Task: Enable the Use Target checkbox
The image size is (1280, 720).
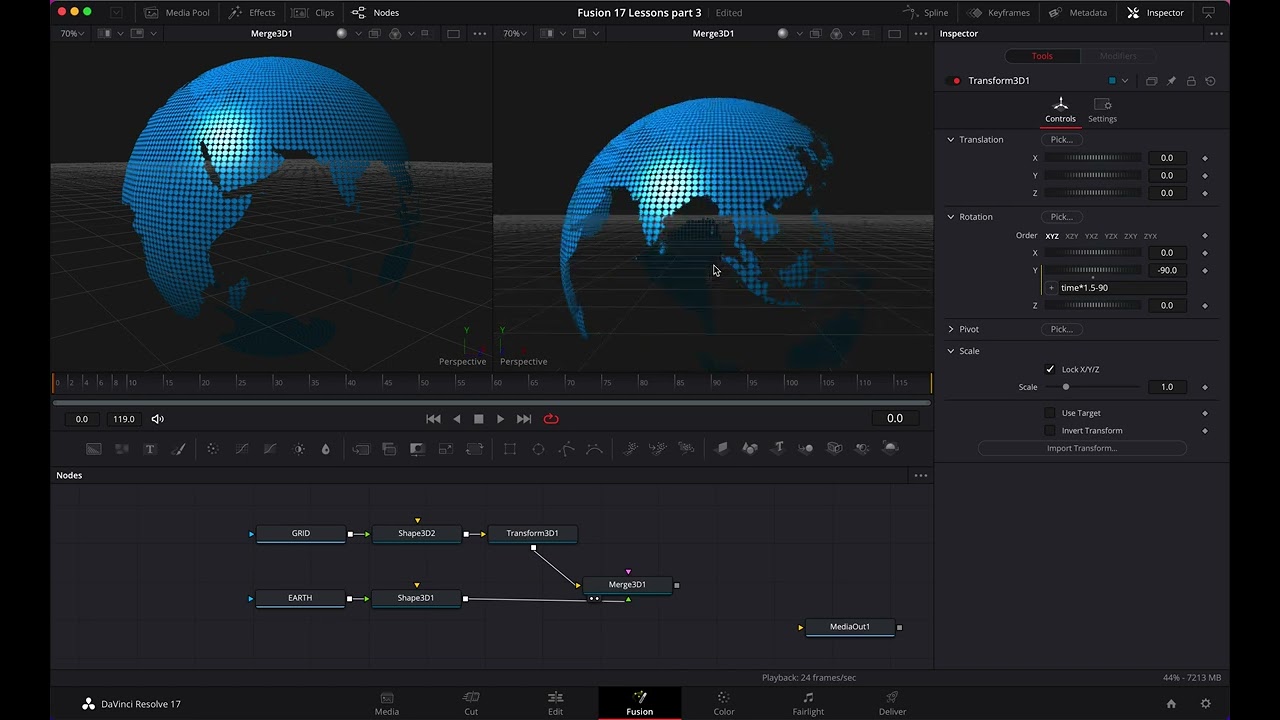Action: [x=1050, y=413]
